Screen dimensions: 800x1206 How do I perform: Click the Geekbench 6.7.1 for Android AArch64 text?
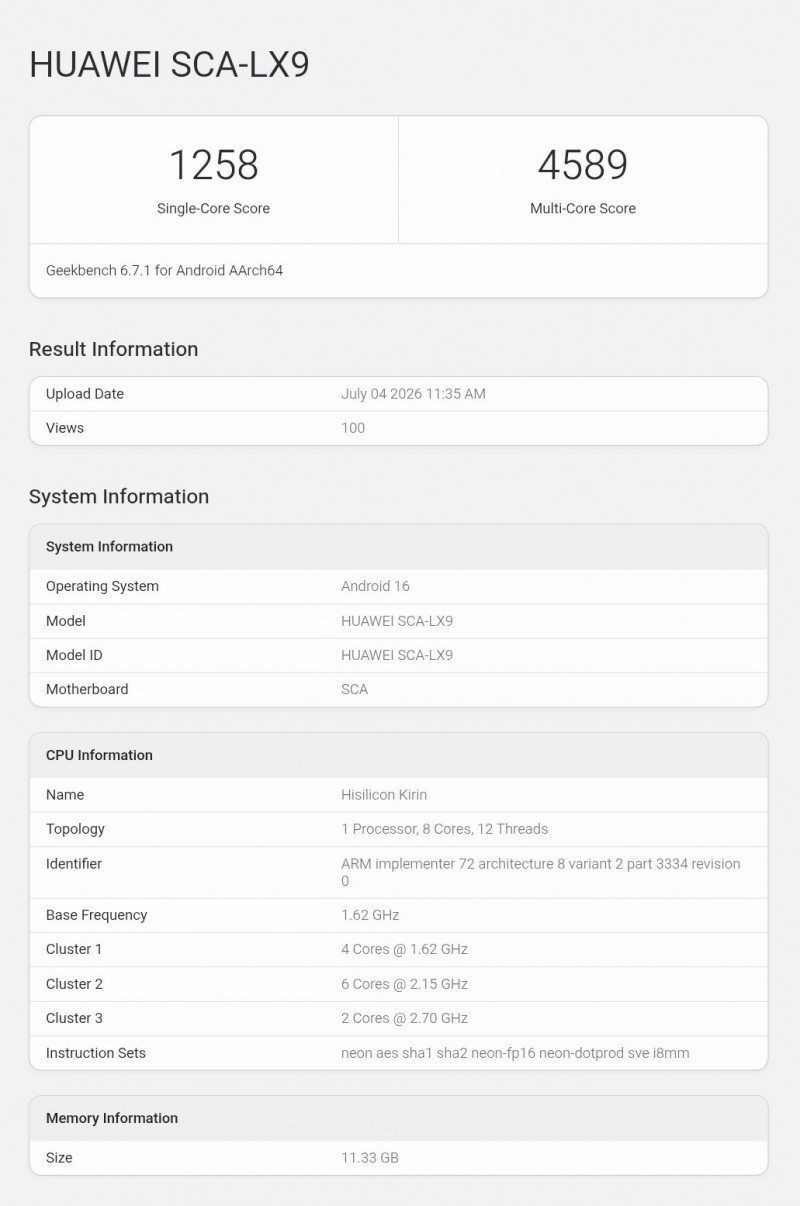(x=164, y=270)
